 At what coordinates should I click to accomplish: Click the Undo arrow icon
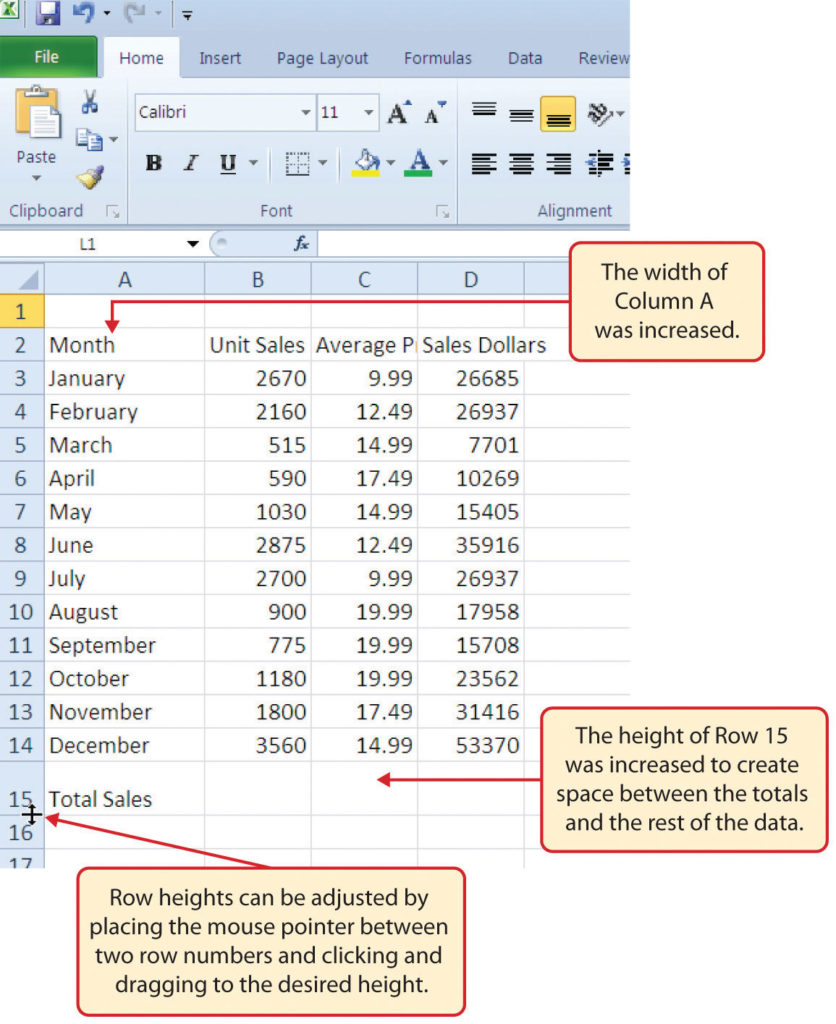click(83, 14)
